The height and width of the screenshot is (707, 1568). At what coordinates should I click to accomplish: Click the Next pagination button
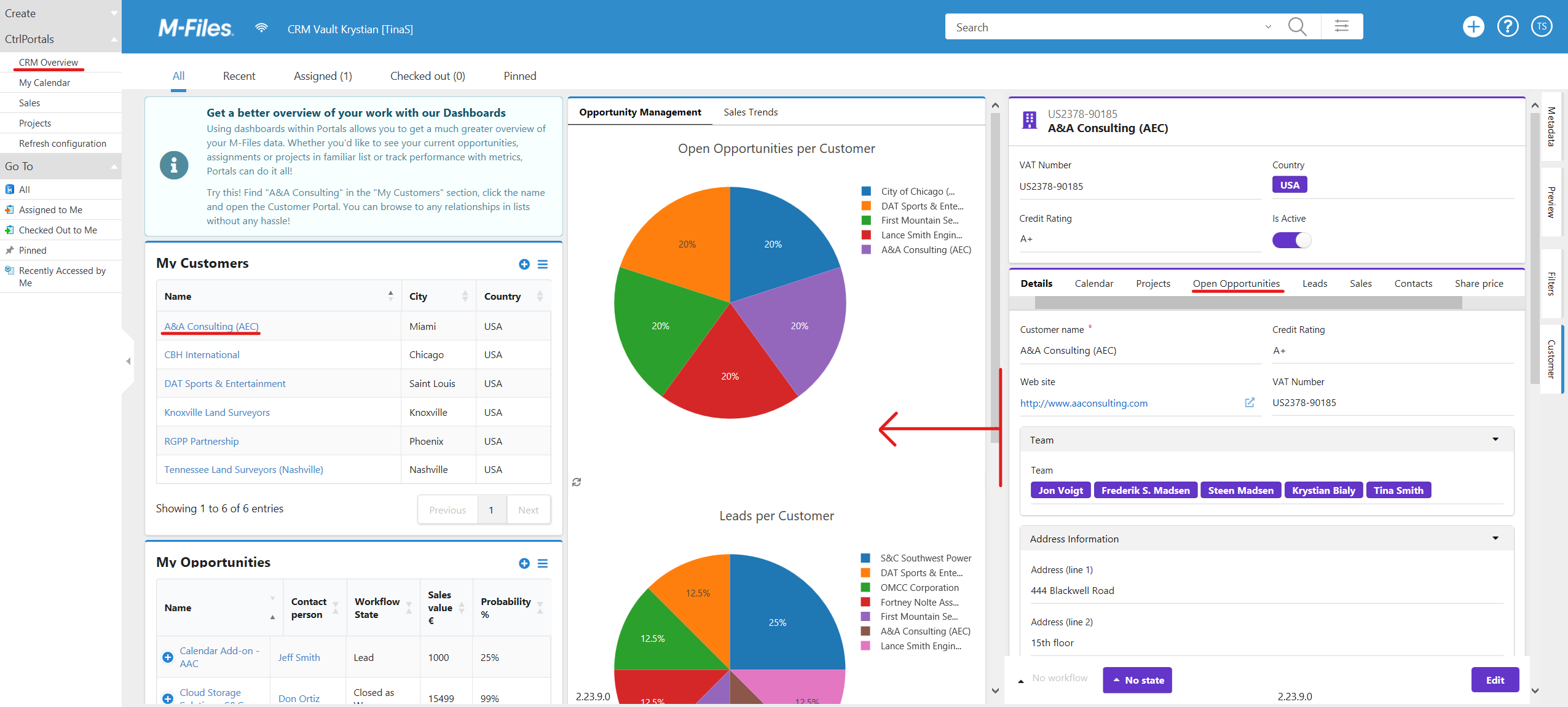point(528,510)
